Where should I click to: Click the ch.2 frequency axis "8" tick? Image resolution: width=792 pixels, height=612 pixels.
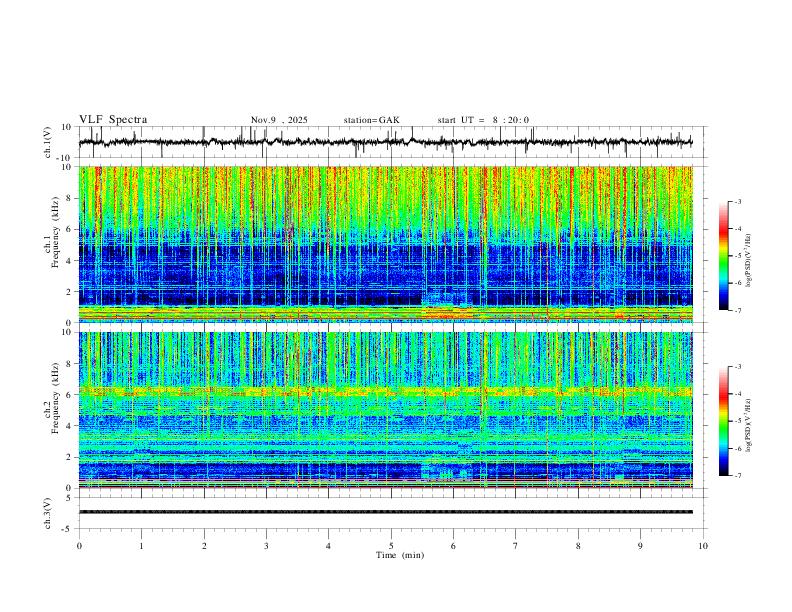[x=70, y=364]
